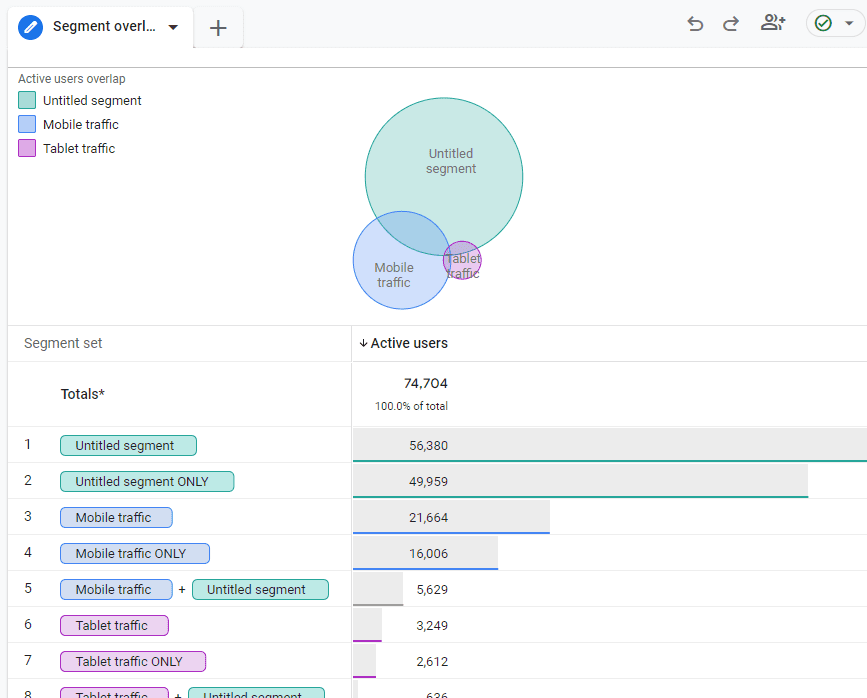The image size is (867, 698).
Task: Click the Untitled segment legend label
Action: [x=92, y=101]
